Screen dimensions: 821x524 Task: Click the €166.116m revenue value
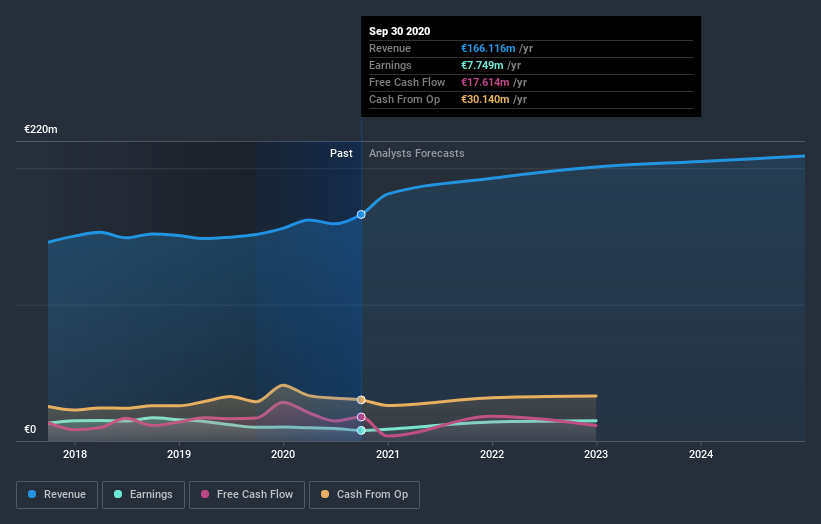(x=488, y=48)
